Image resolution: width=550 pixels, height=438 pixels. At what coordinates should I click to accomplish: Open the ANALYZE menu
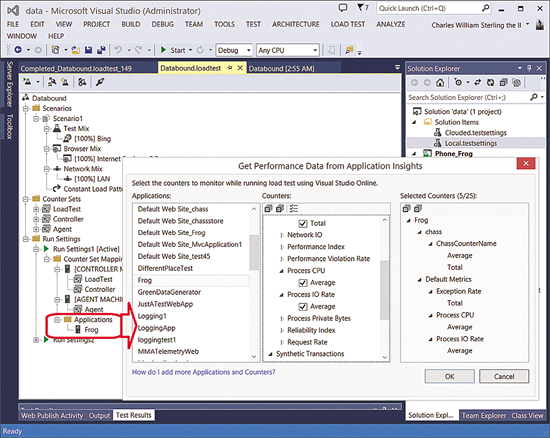(391, 24)
